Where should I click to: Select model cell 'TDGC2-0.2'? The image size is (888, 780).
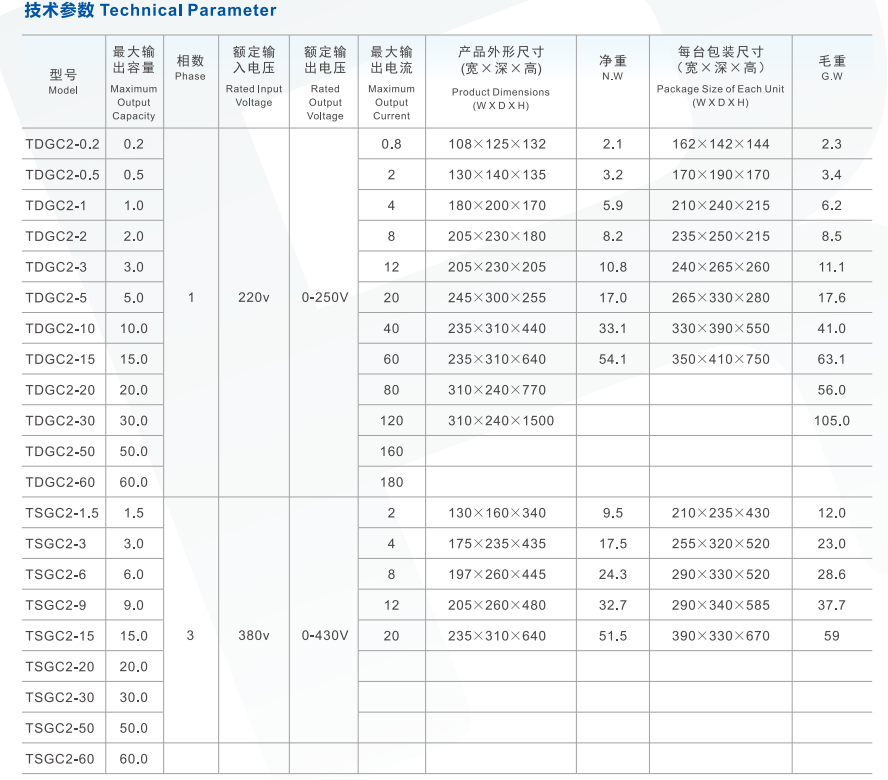tap(62, 144)
